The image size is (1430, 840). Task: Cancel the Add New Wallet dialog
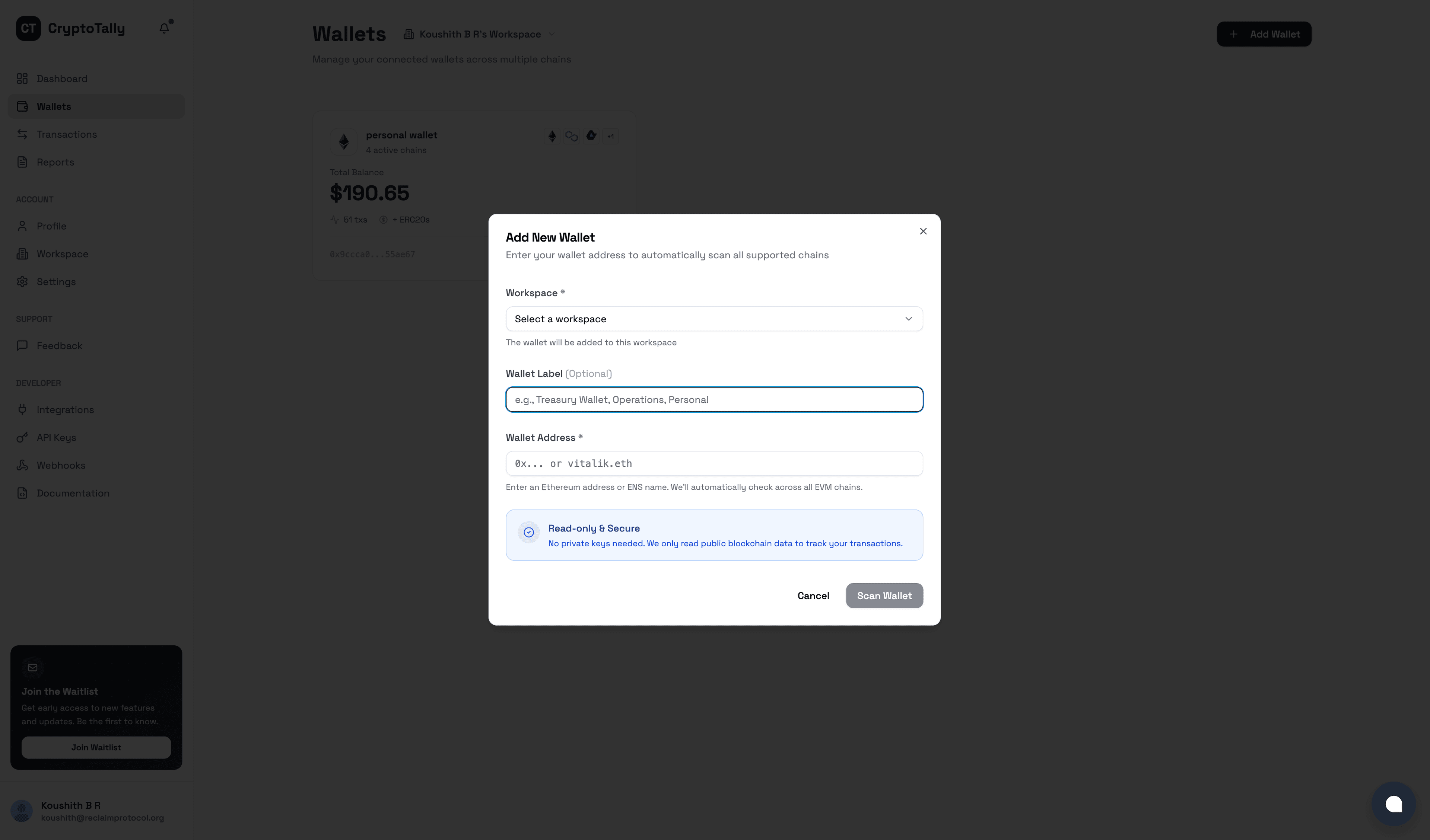coord(813,595)
